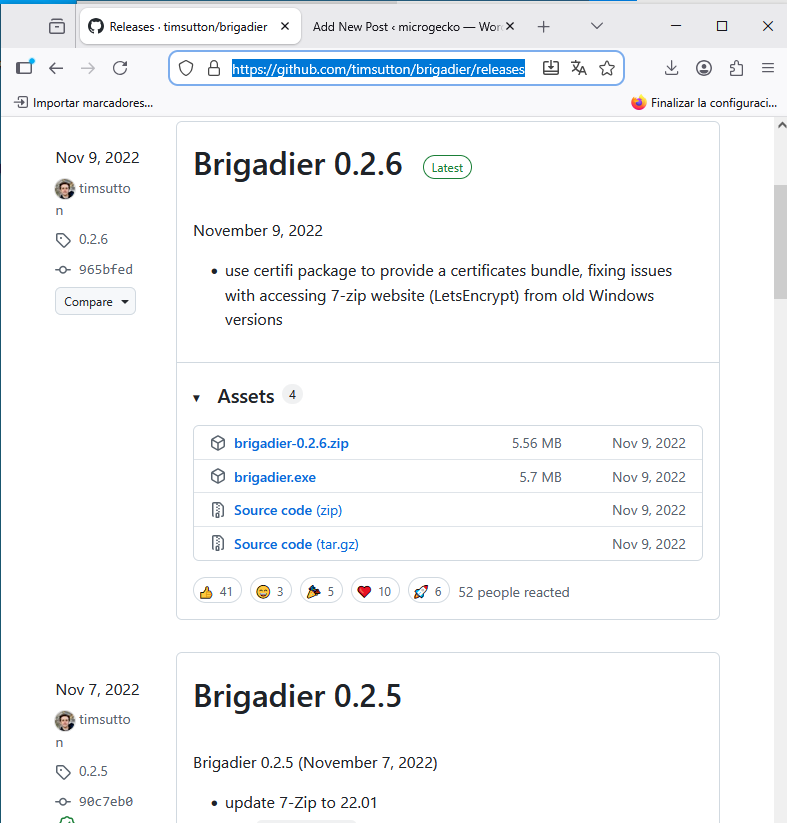Click the page vertical scrollbar thumb

(780, 240)
